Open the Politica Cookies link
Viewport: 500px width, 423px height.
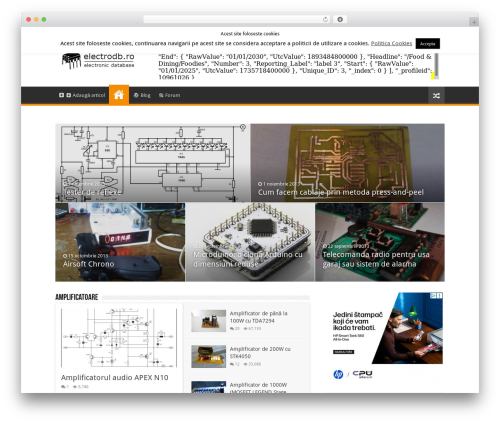[391, 43]
